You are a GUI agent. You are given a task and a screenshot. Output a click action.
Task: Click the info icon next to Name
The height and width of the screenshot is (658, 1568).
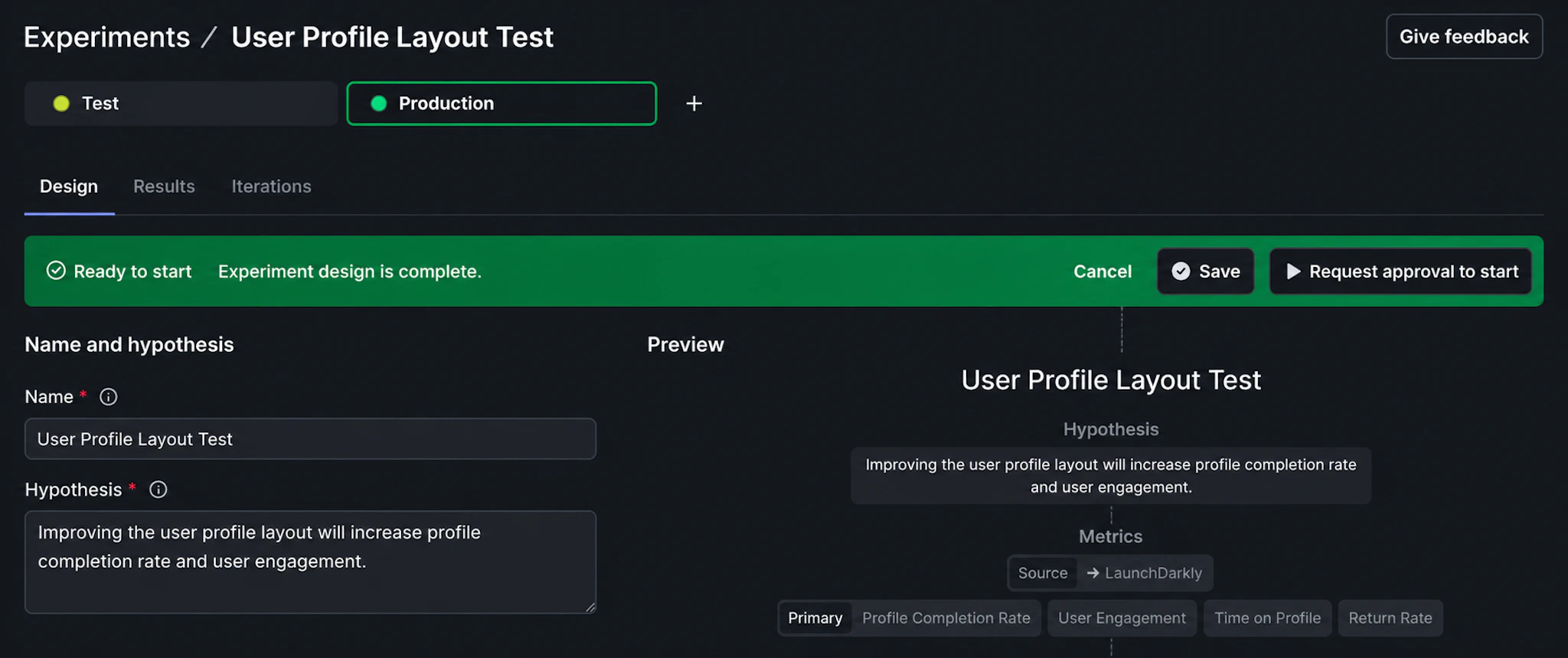click(109, 397)
